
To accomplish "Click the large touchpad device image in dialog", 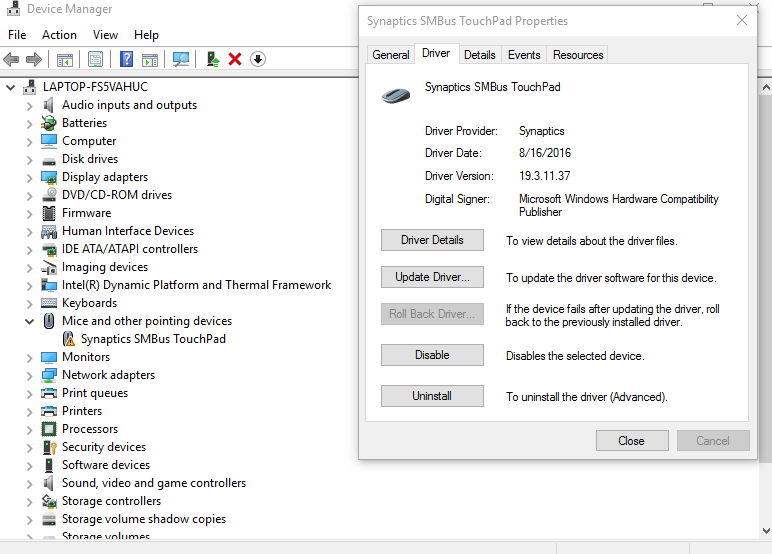I will click(x=396, y=95).
